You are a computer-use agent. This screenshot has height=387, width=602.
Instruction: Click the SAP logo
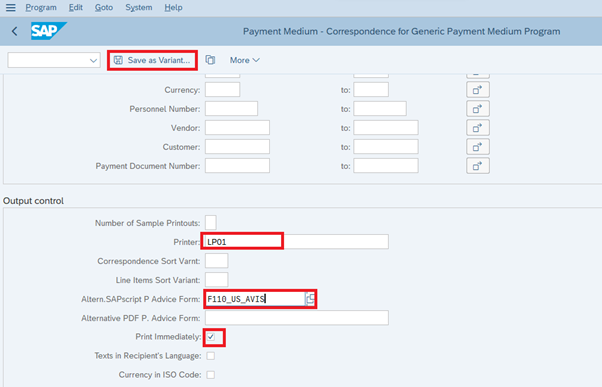pos(48,31)
